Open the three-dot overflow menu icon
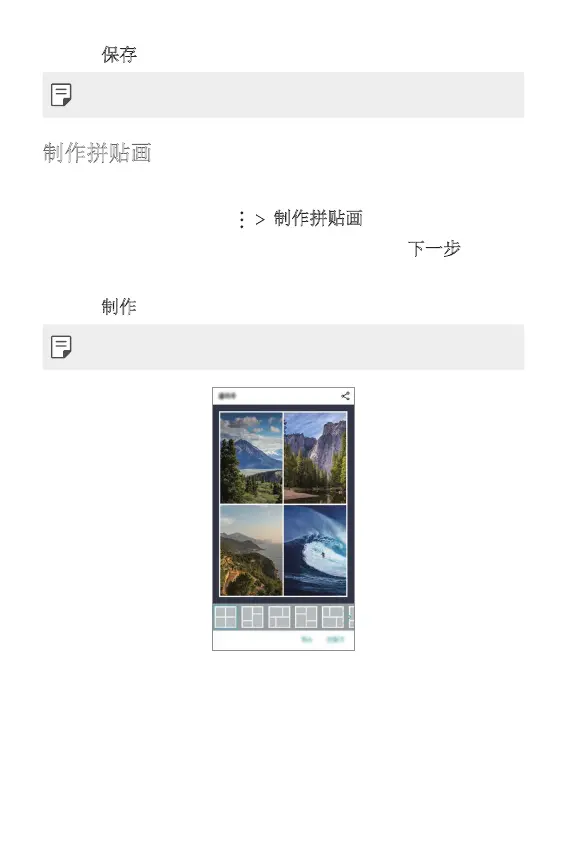This screenshot has width=567, height=850. [x=242, y=220]
